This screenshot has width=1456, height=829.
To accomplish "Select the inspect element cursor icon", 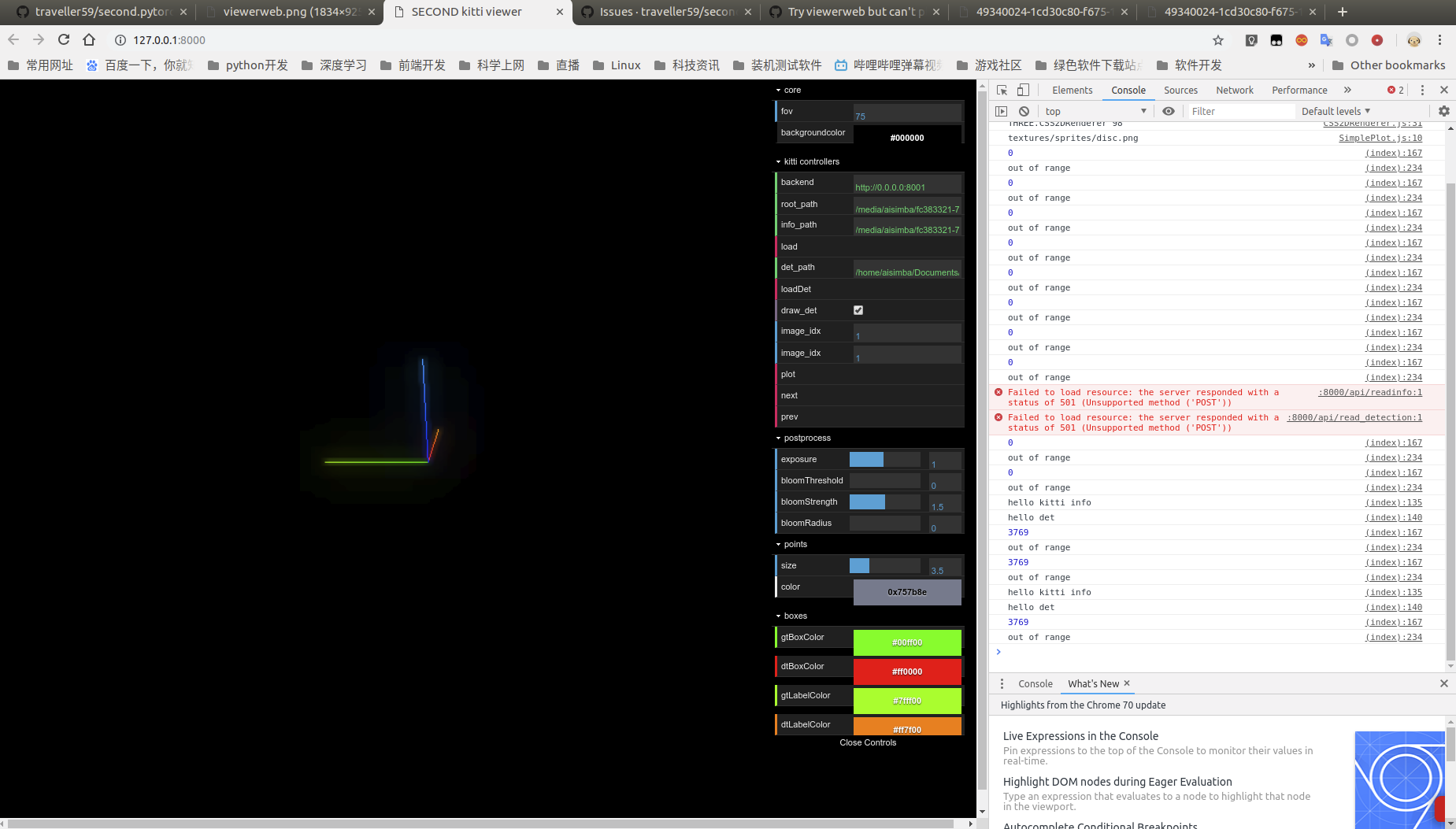I will 1001,90.
